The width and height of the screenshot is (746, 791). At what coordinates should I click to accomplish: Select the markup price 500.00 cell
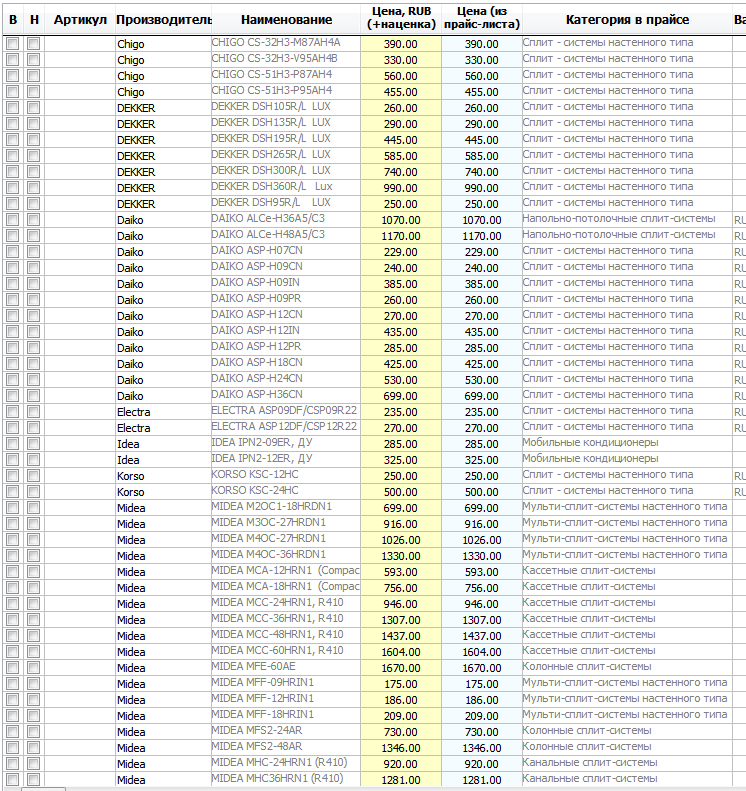[x=401, y=492]
